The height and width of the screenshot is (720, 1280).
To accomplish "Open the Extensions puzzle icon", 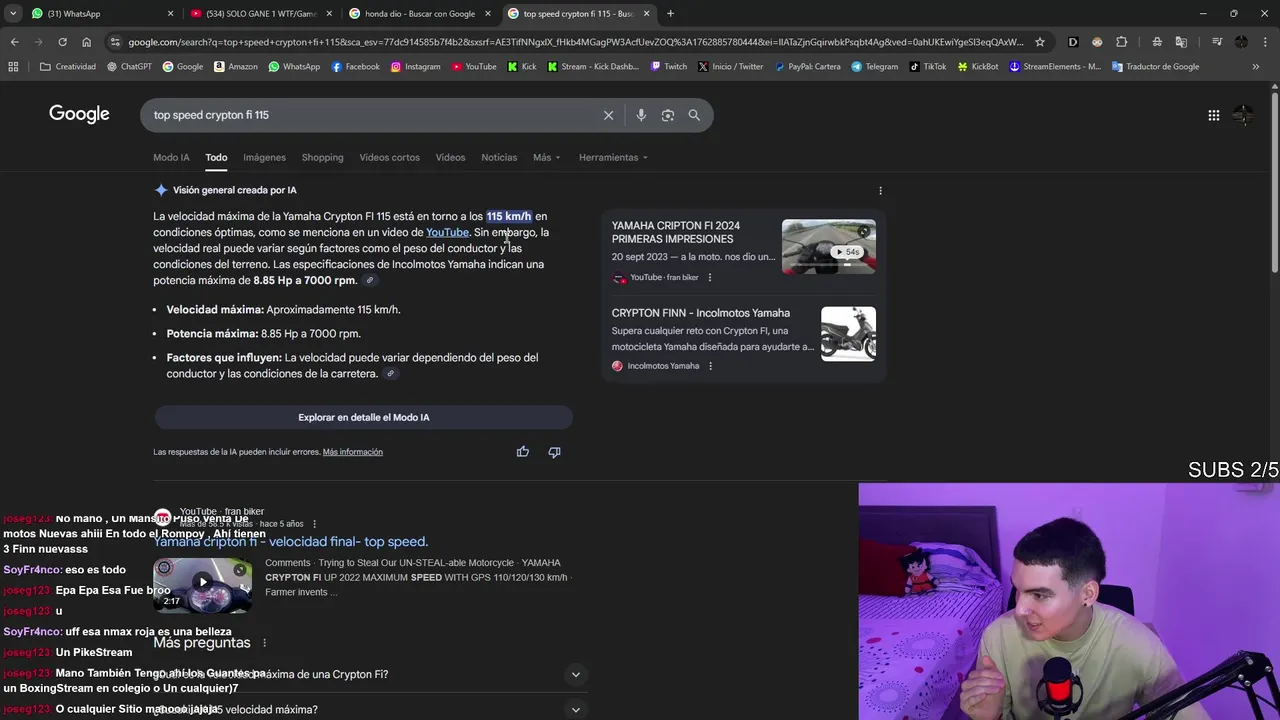I will (1121, 42).
